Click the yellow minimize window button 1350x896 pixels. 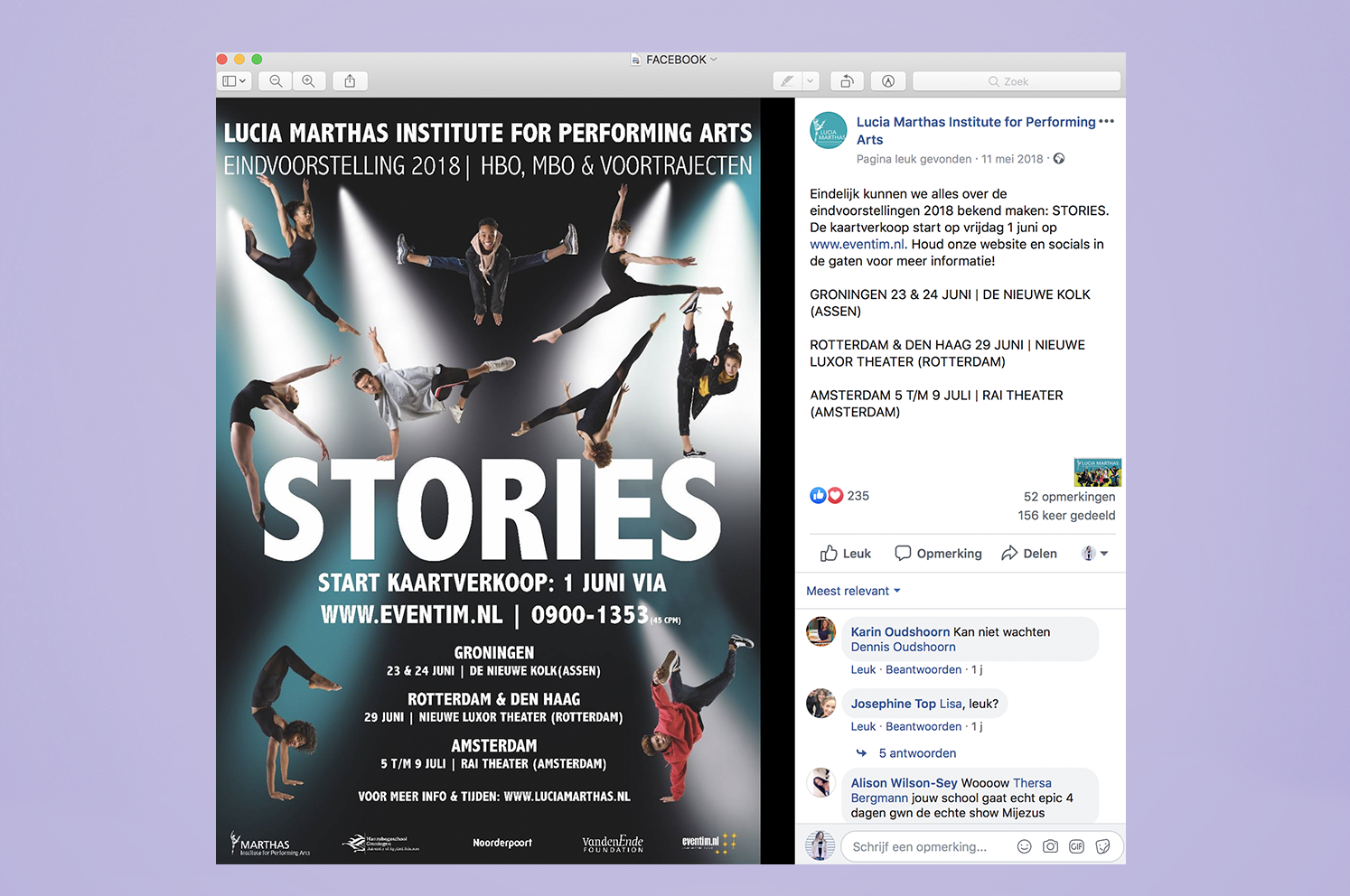coord(239,60)
